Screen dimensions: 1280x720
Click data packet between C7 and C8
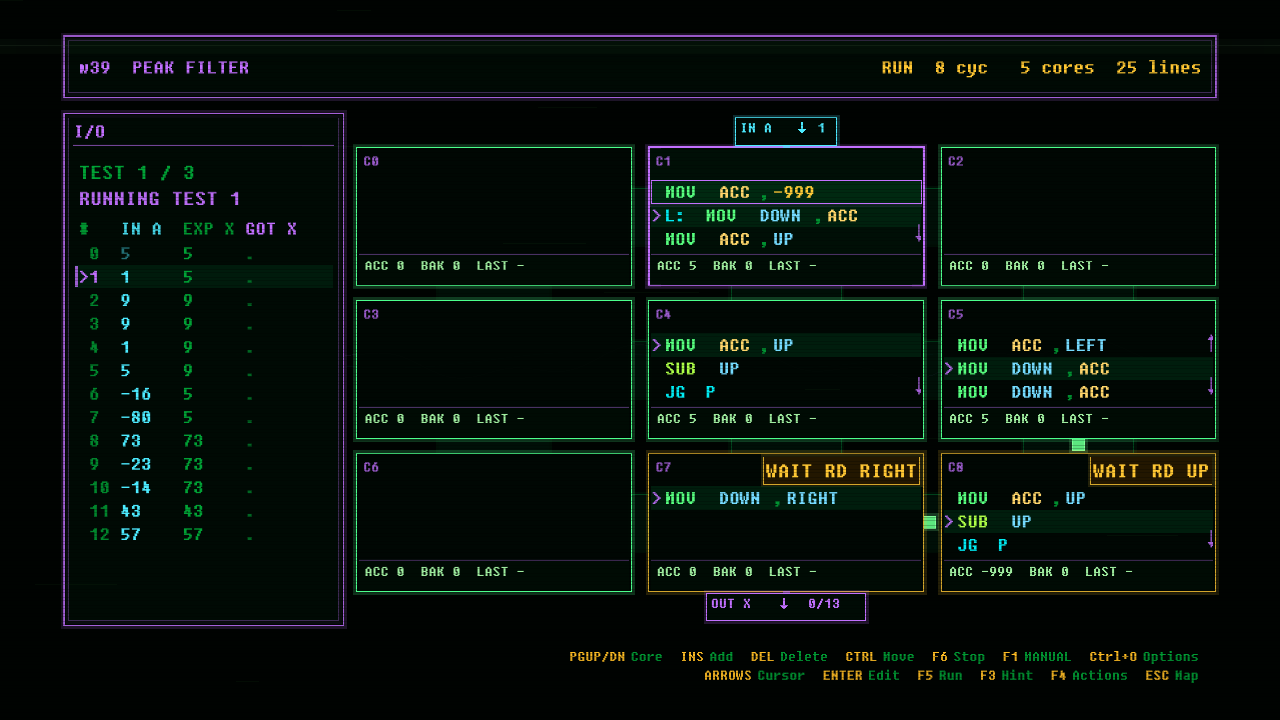point(930,522)
